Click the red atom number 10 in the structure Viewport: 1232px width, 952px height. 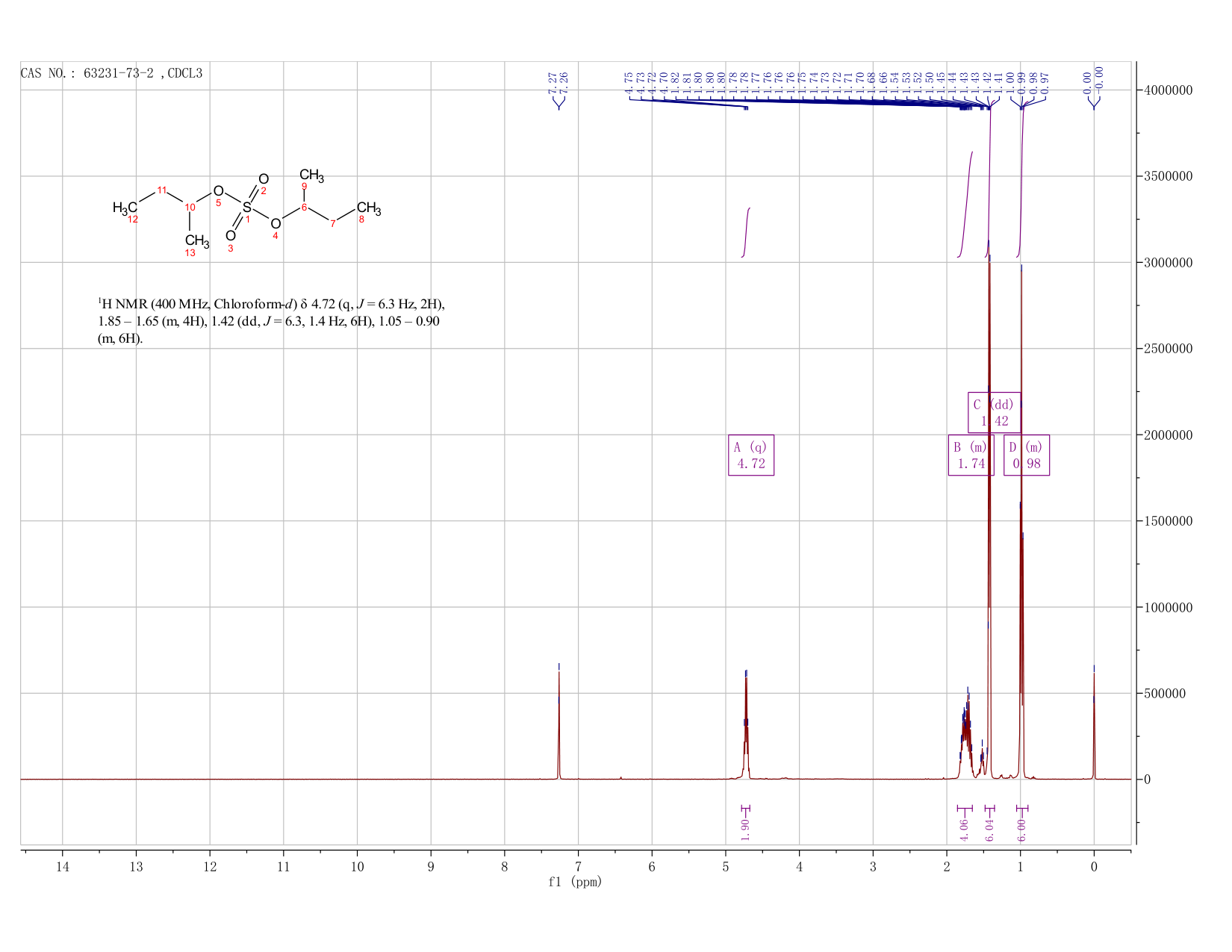pyautogui.click(x=190, y=207)
